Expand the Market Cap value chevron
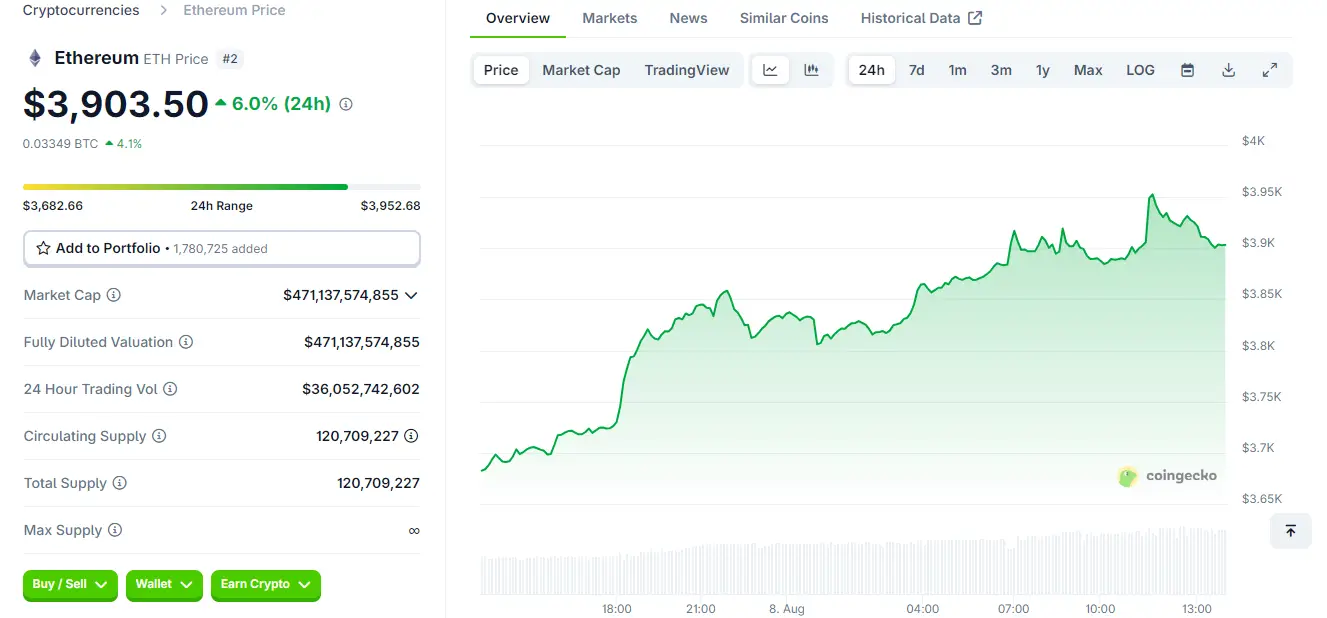 point(411,295)
